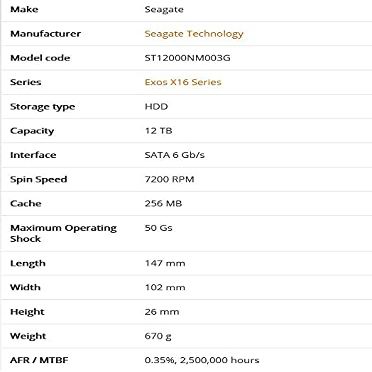
Task: Open the Seagate Technology manufacturer link
Action: [x=194, y=34]
